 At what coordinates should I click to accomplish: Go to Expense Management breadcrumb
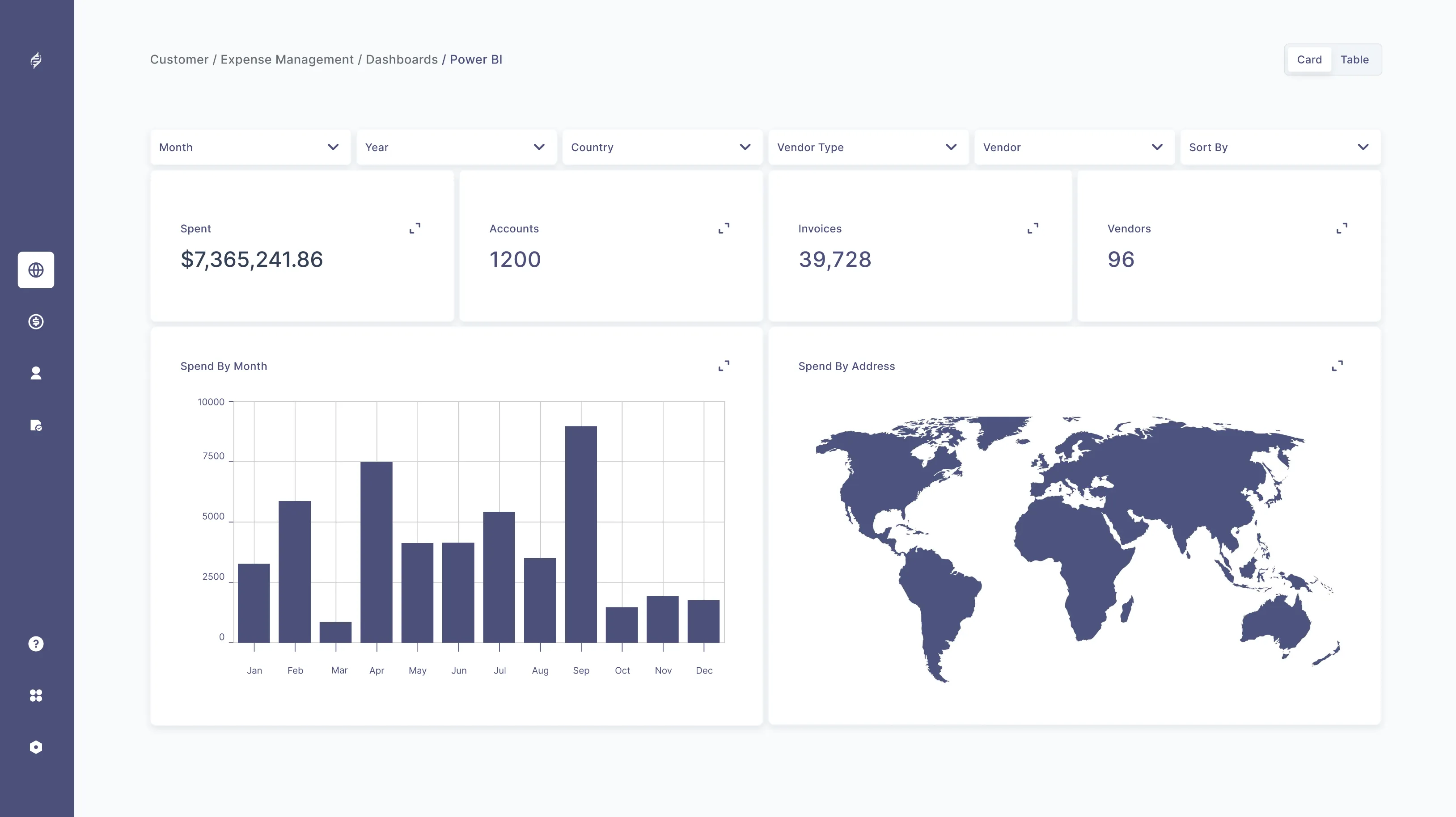click(287, 60)
